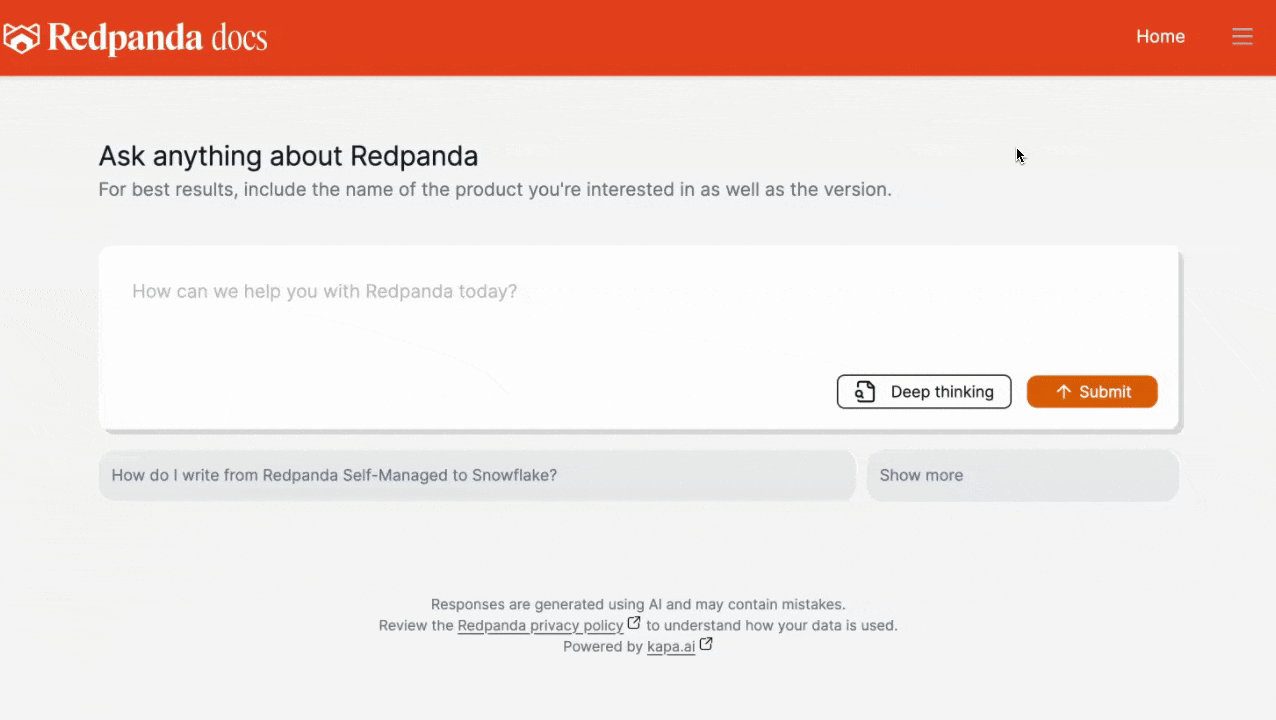Click 'Responses are generated using AI' text
The width and height of the screenshot is (1276, 720).
[x=638, y=604]
